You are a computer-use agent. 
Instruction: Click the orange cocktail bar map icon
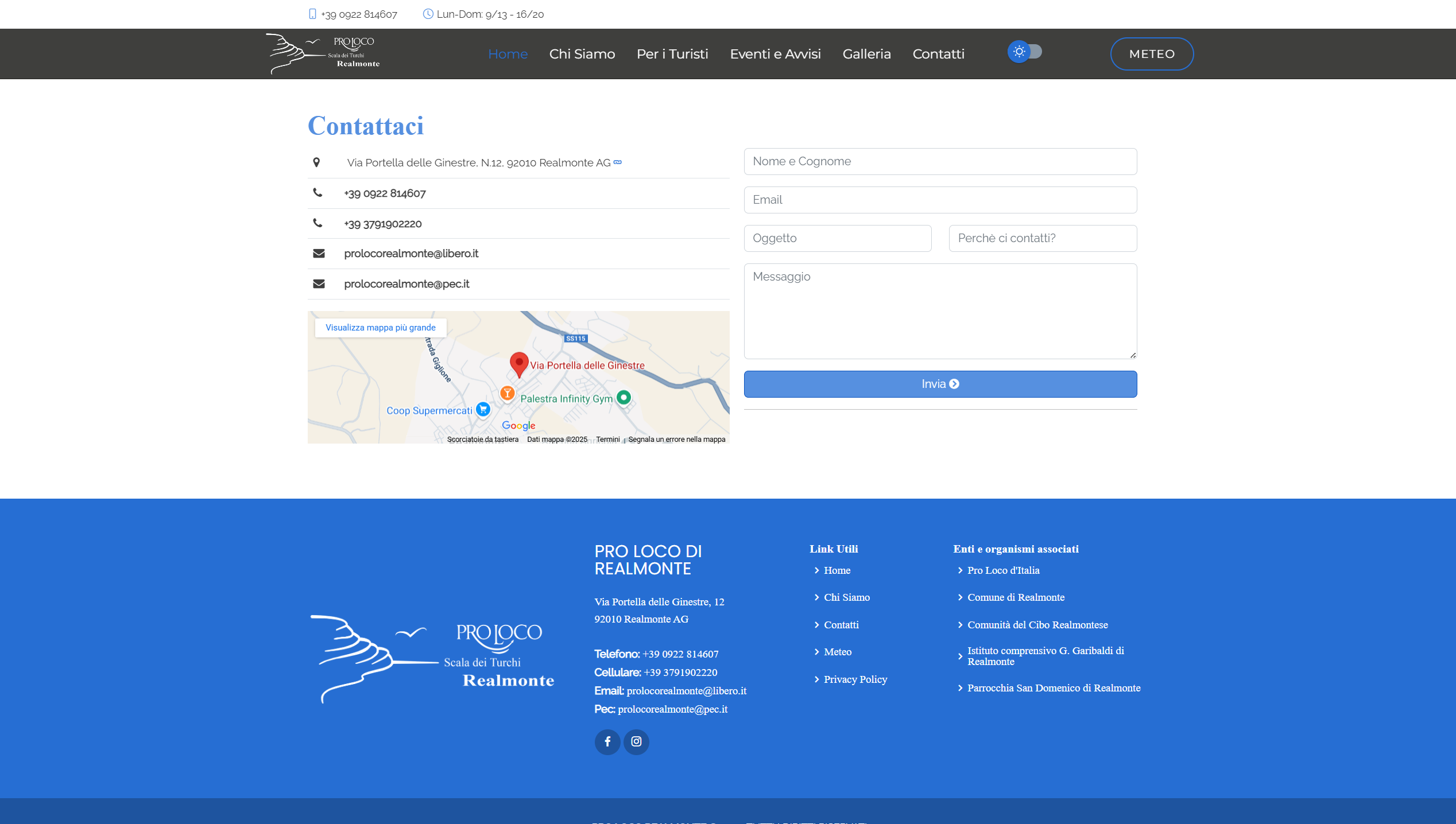click(x=507, y=393)
